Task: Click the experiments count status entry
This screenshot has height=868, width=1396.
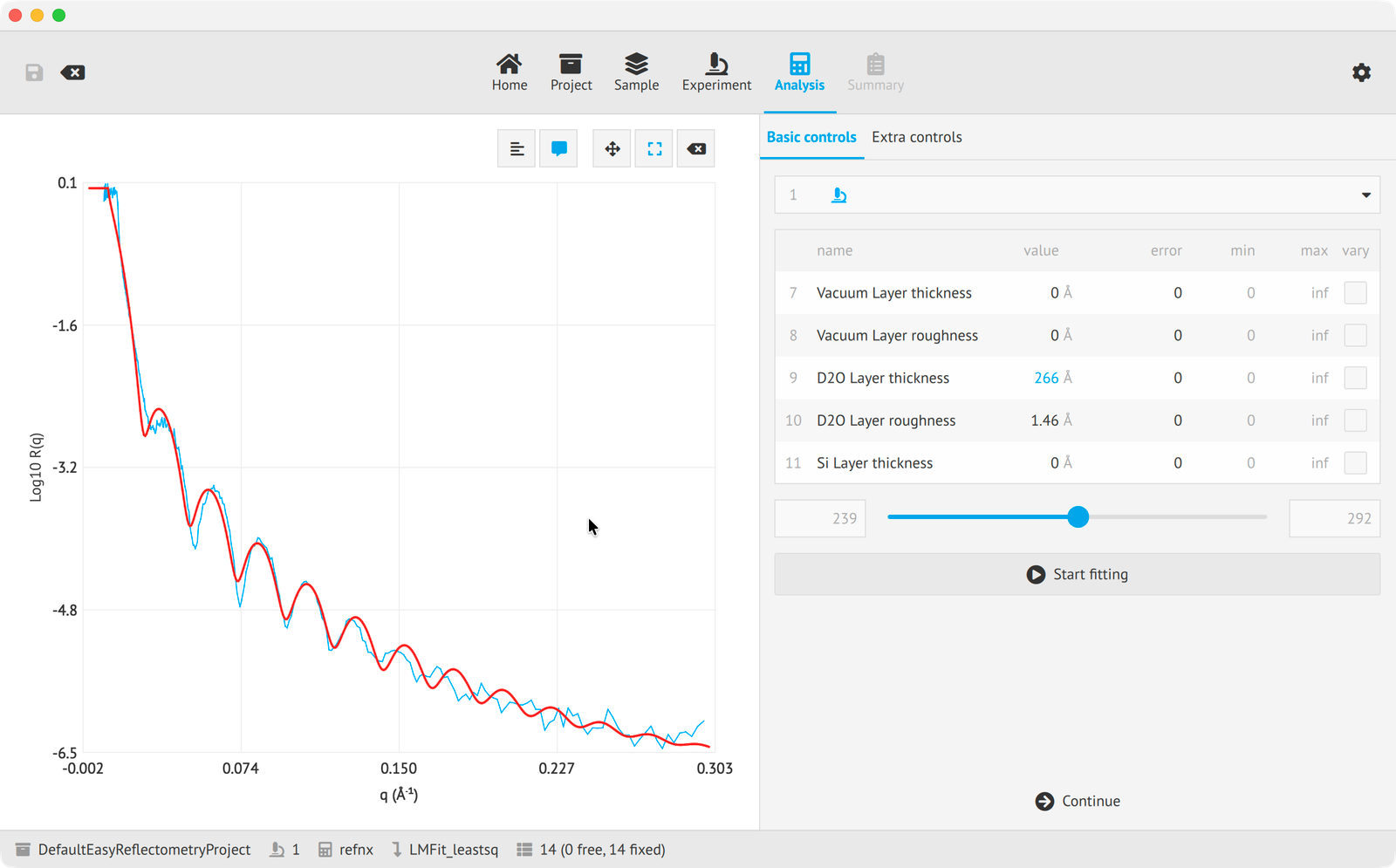Action: [284, 850]
